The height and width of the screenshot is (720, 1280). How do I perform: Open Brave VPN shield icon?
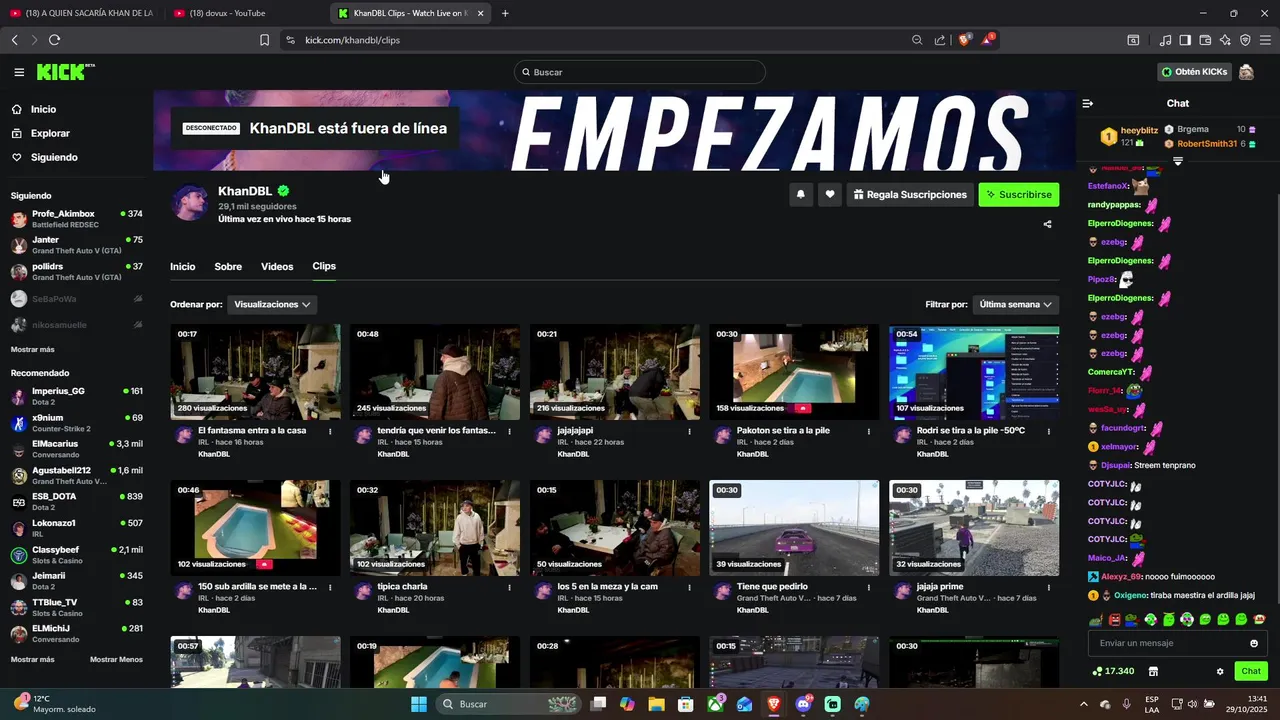1245,40
